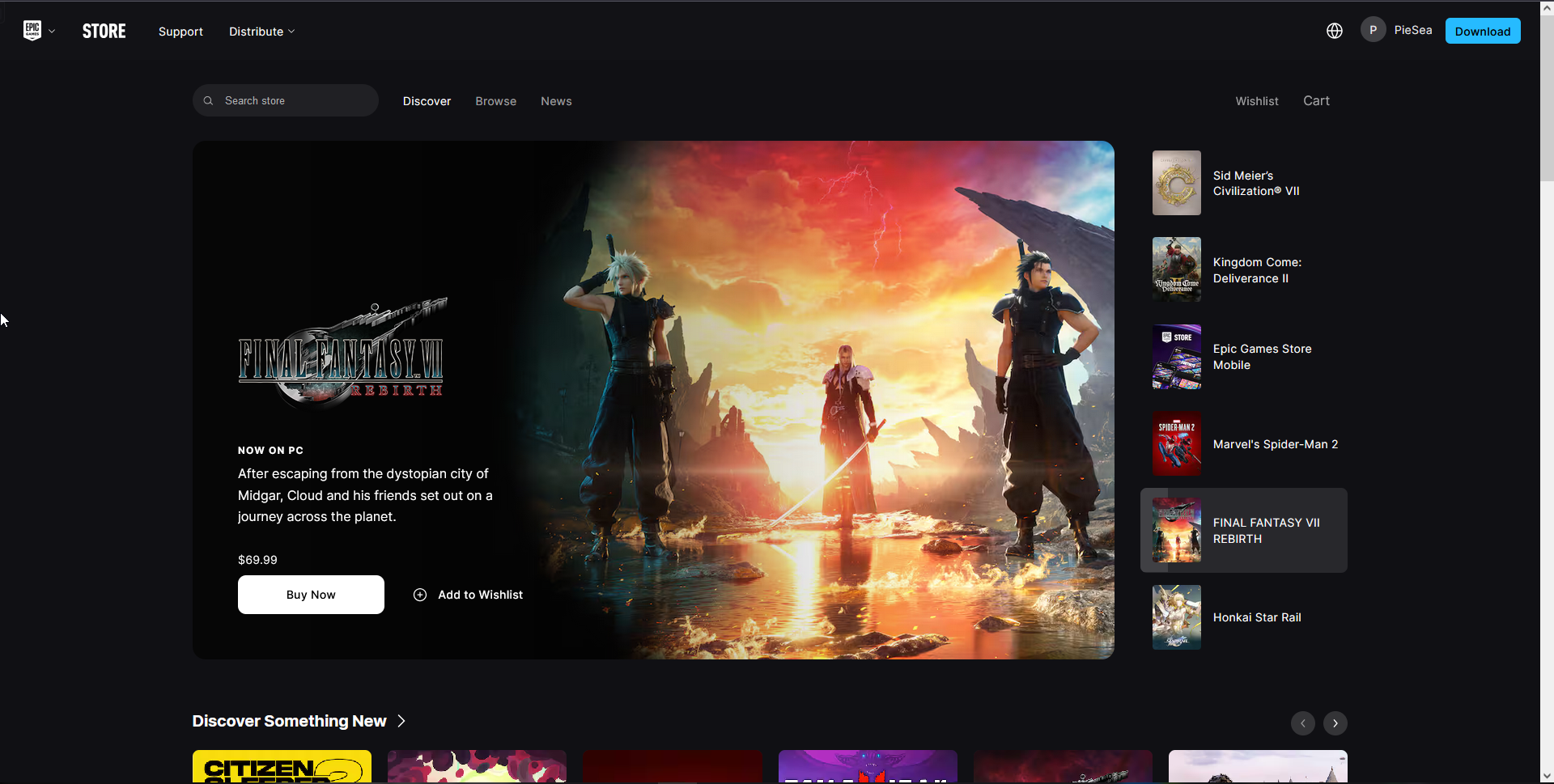Open the Cart page
The image size is (1554, 784).
1316,100
